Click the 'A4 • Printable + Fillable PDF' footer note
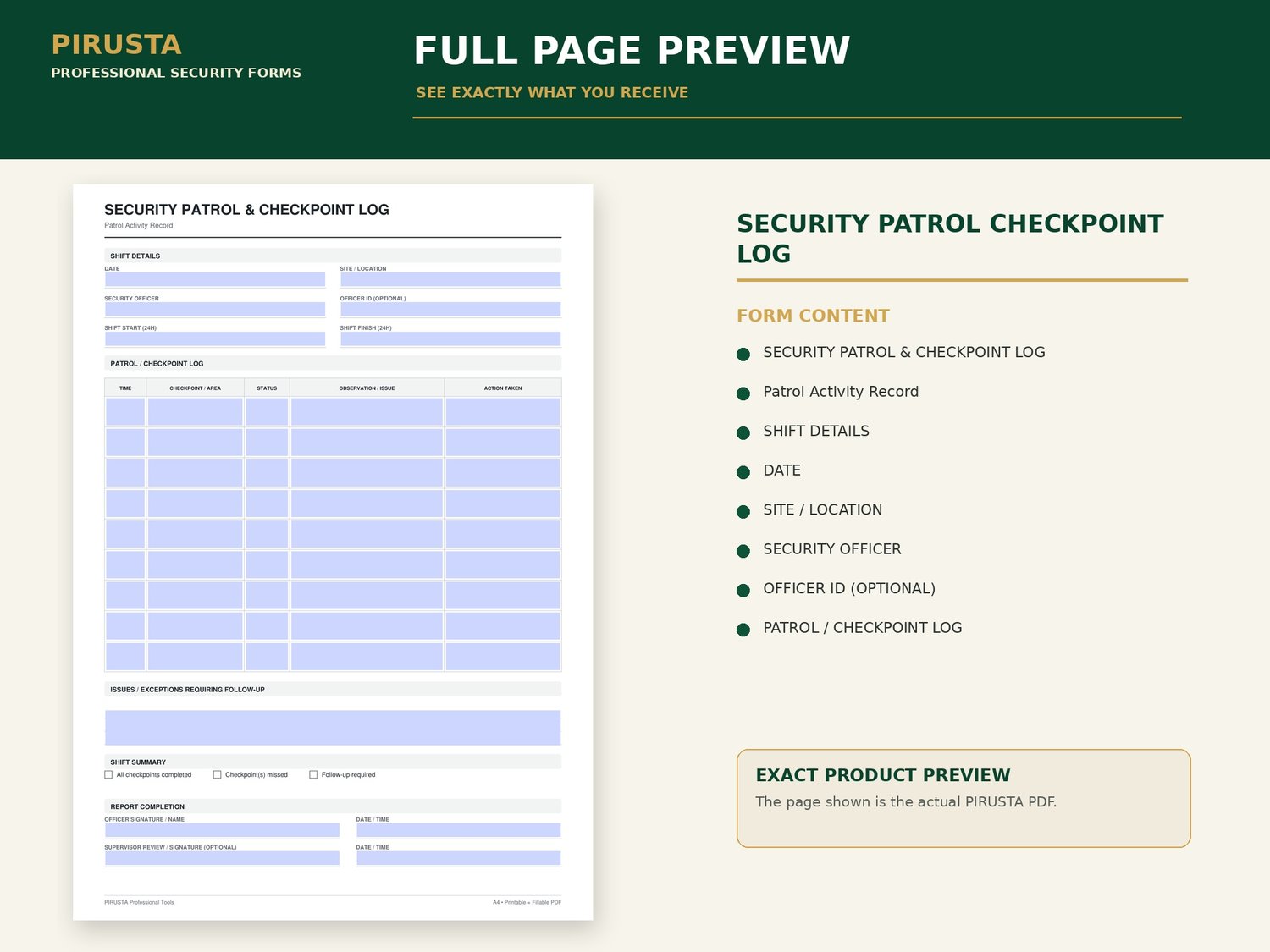Image resolution: width=1270 pixels, height=952 pixels. coord(527,902)
